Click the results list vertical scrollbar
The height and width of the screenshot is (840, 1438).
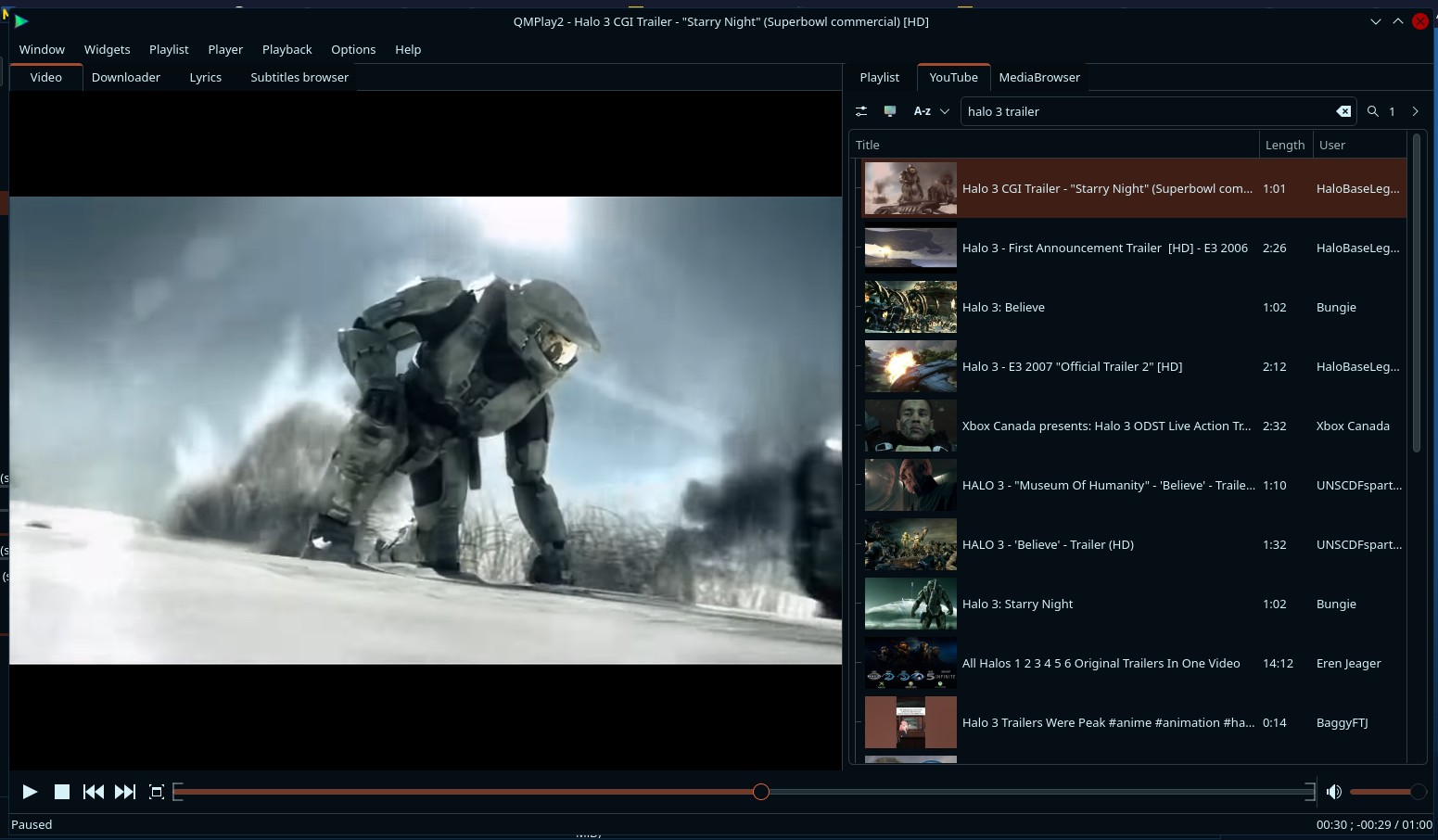tap(1417, 293)
